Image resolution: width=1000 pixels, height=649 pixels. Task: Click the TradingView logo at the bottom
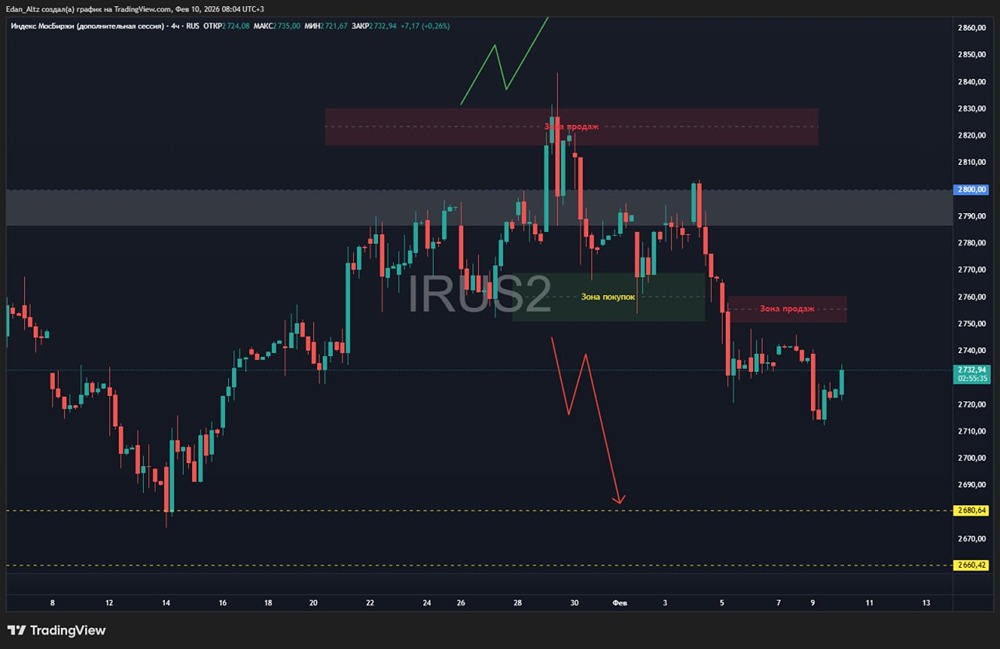56,631
